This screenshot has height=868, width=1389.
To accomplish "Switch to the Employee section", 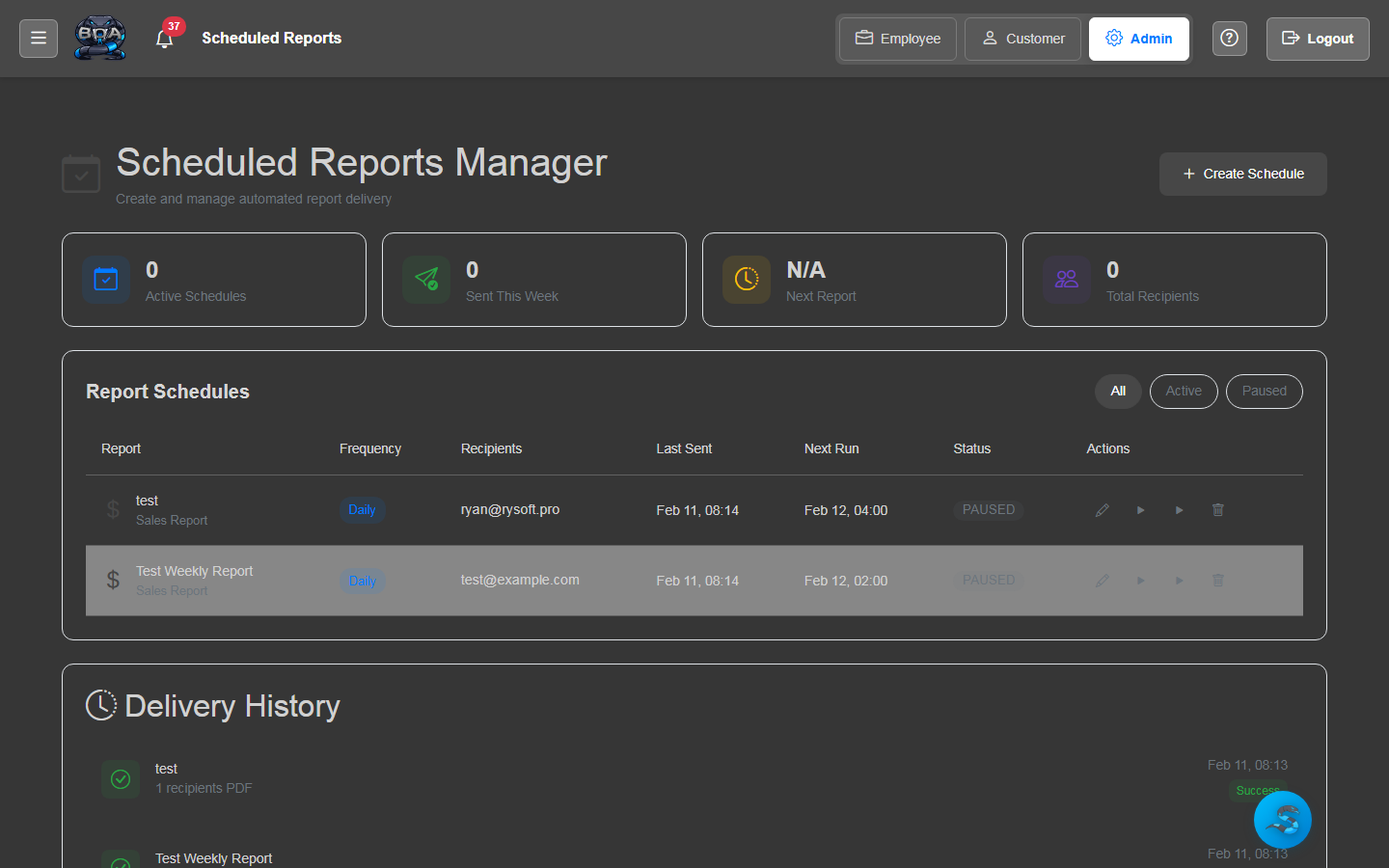I will tap(897, 39).
